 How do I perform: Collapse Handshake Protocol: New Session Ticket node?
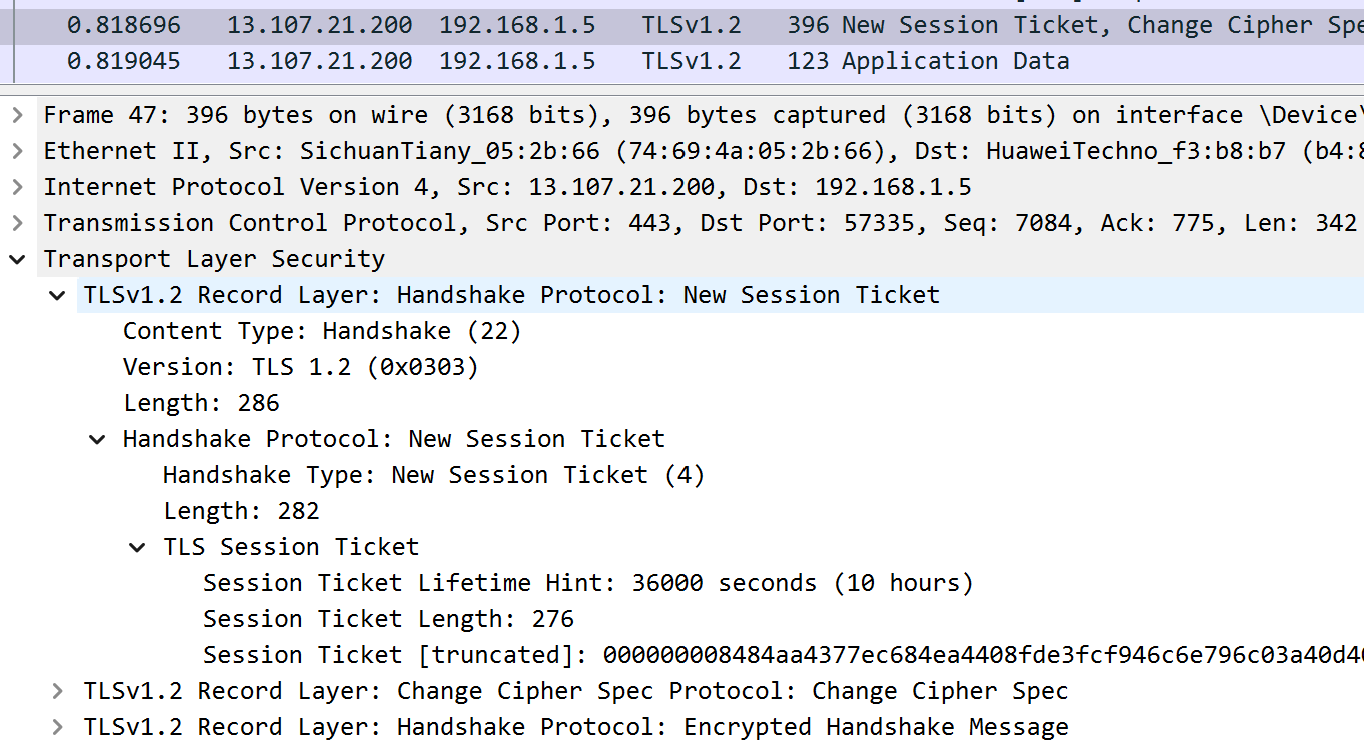click(x=97, y=439)
